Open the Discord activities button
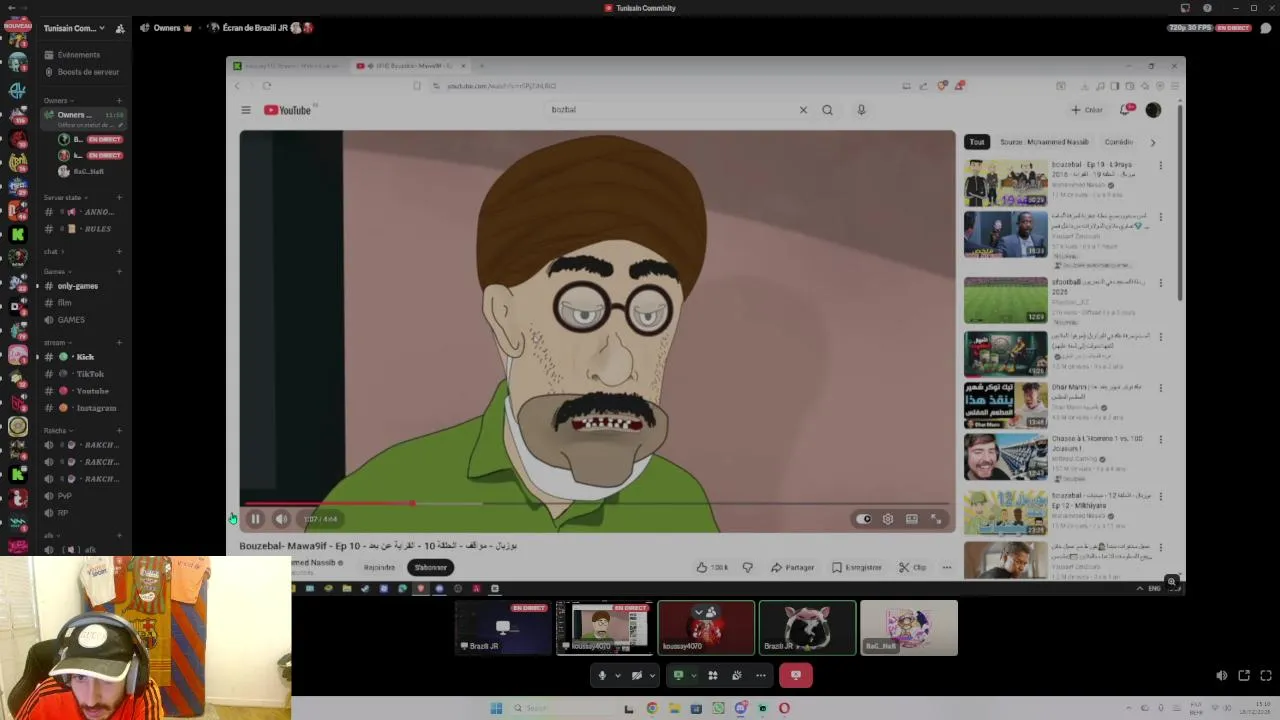The image size is (1280, 720). tap(713, 675)
